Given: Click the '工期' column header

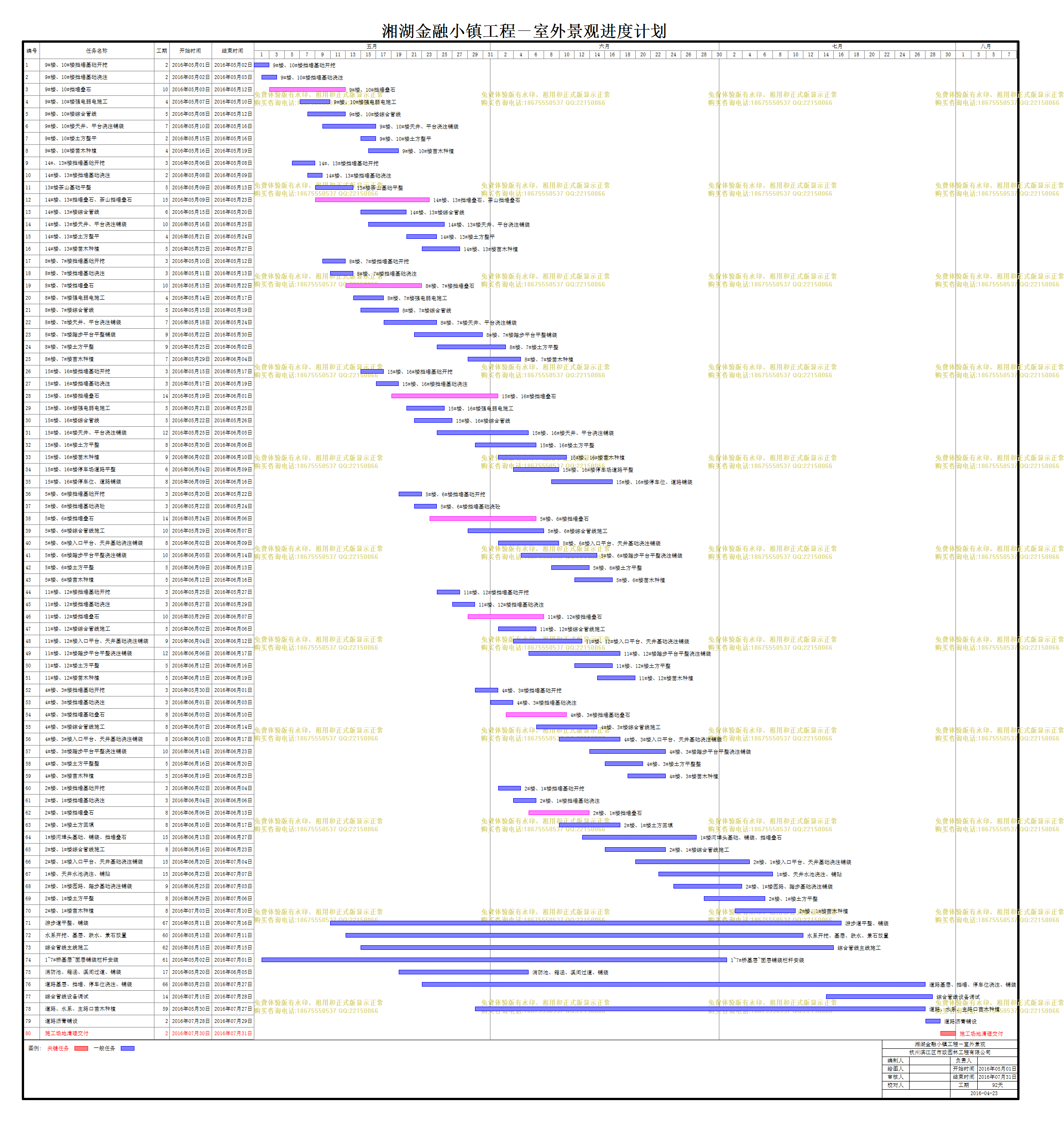Looking at the screenshot, I should point(162,50).
